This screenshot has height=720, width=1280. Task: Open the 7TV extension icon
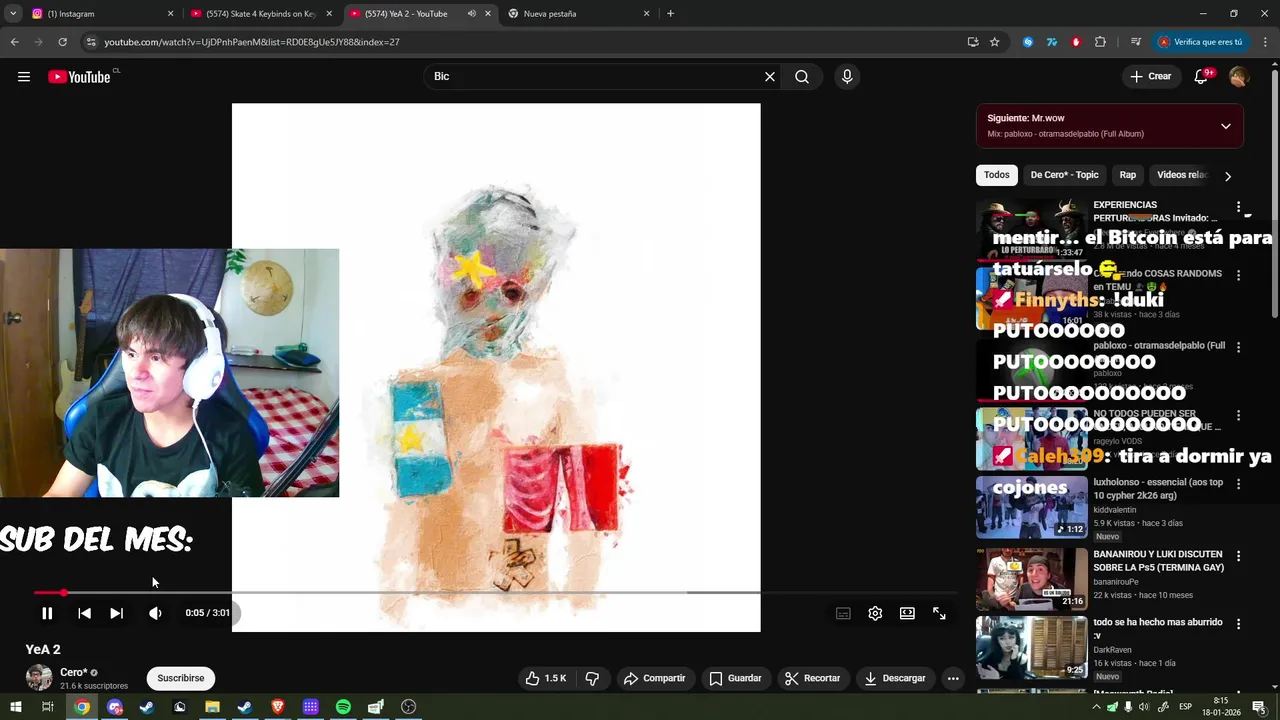[x=1052, y=42]
